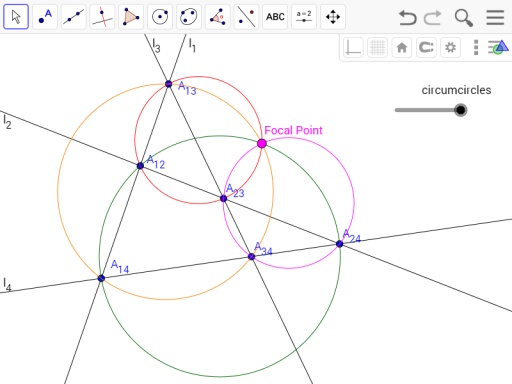This screenshot has height=384, width=512.
Task: Select the Angle measurement tool
Action: coord(217,17)
